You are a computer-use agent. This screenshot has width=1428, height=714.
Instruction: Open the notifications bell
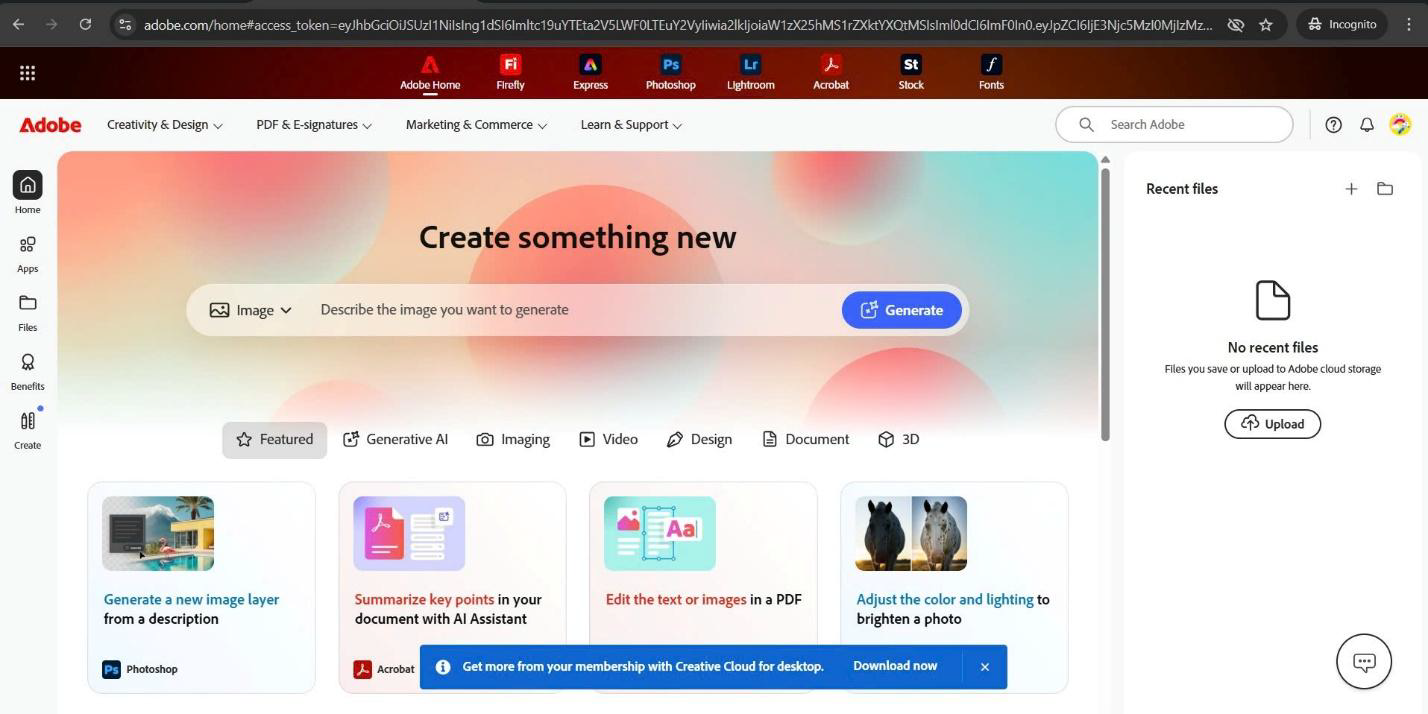click(1366, 125)
